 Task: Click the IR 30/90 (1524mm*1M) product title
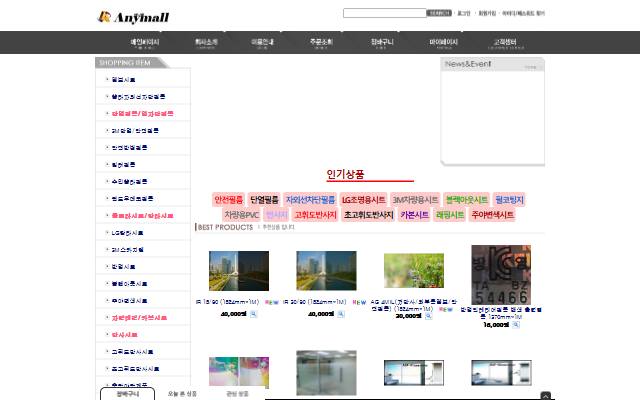[315, 302]
